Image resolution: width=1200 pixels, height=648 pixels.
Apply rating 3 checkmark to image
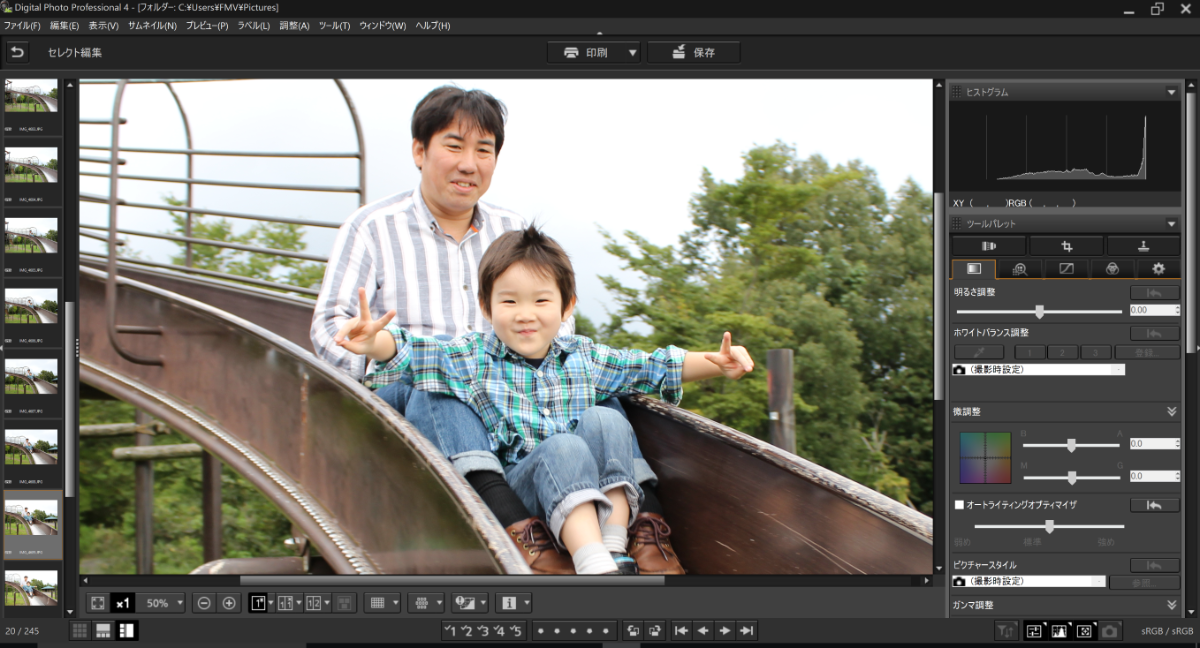[483, 630]
